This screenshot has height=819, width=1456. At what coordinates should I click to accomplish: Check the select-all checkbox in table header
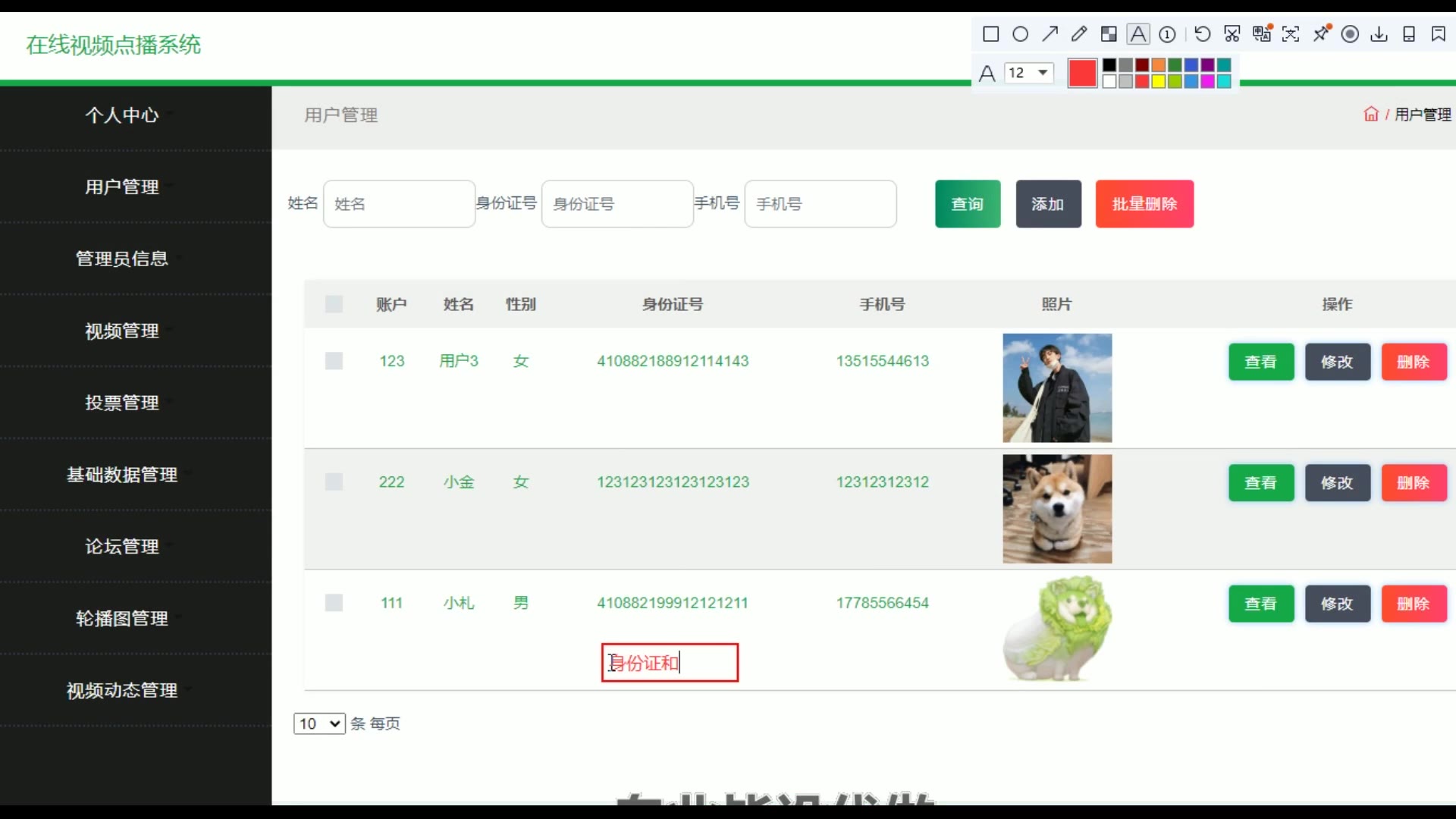334,304
